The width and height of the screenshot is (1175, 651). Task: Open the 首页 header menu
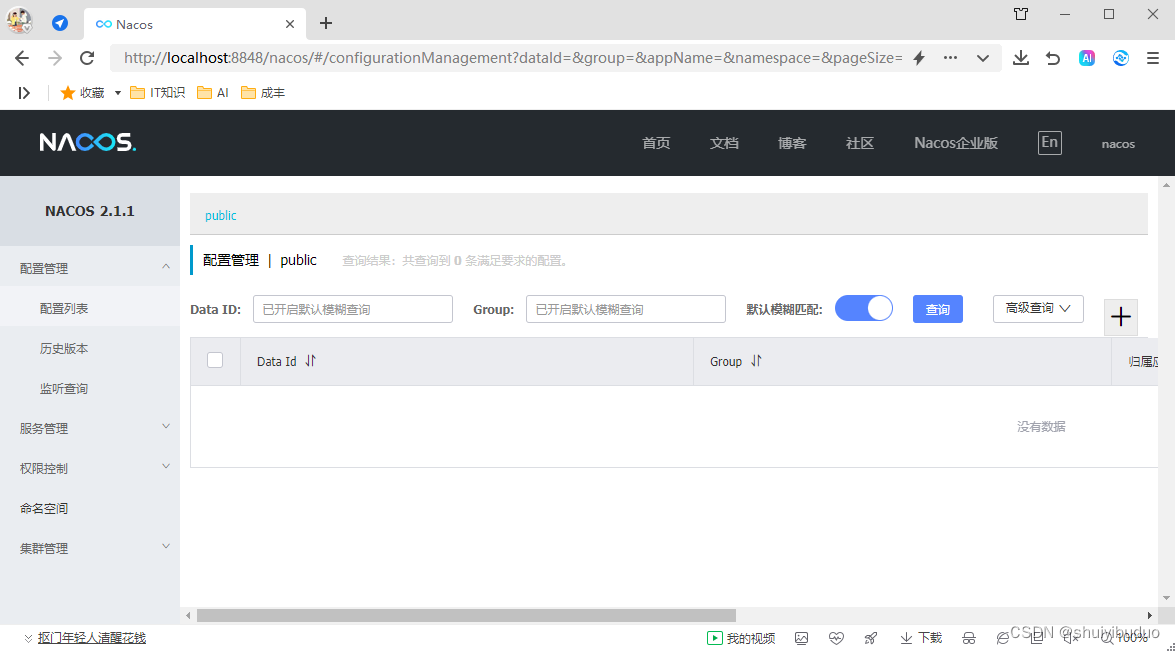point(656,143)
